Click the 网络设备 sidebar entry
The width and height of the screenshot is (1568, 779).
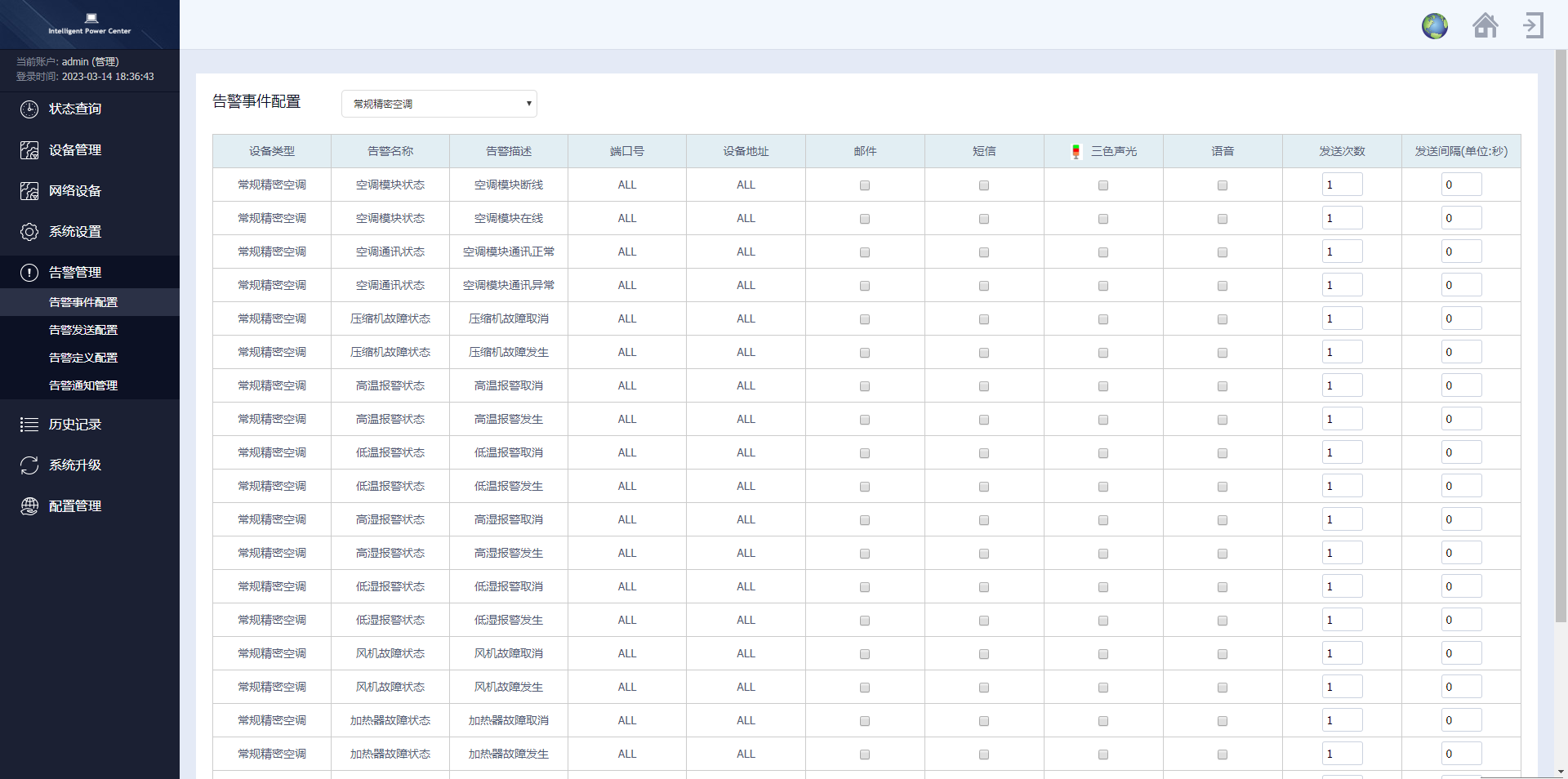(x=75, y=191)
